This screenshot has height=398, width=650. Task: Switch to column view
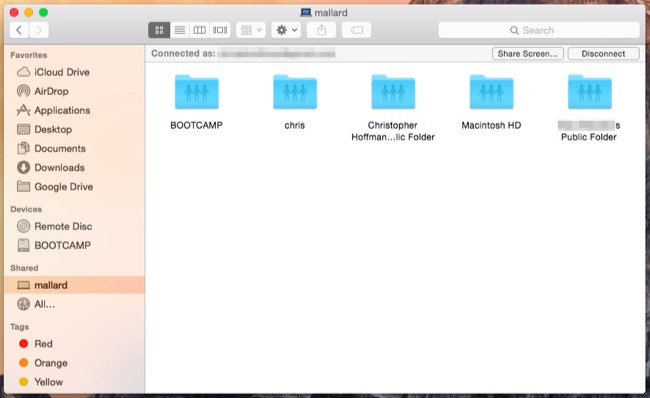199,30
